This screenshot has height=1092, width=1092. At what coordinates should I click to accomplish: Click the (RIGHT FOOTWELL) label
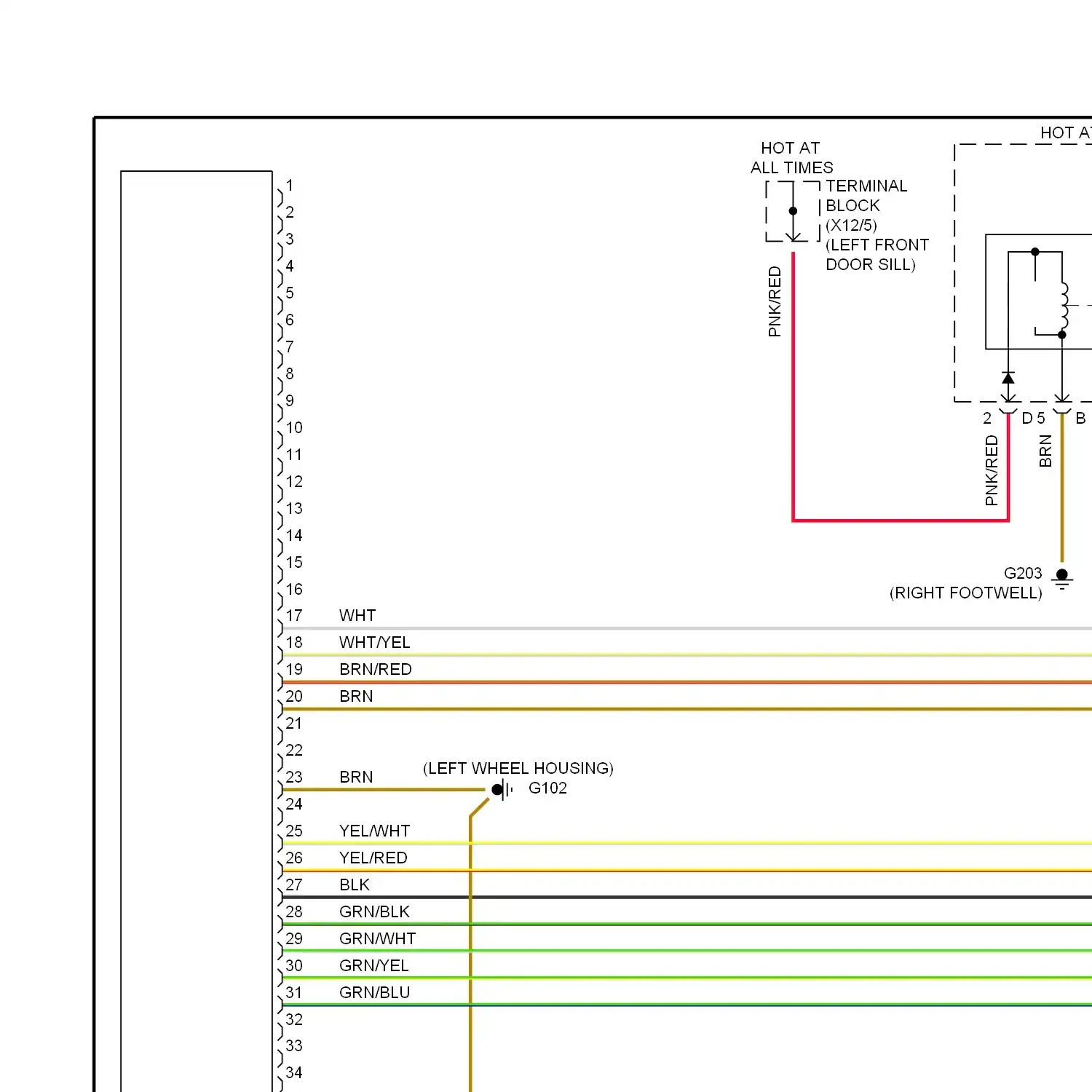[x=966, y=593]
